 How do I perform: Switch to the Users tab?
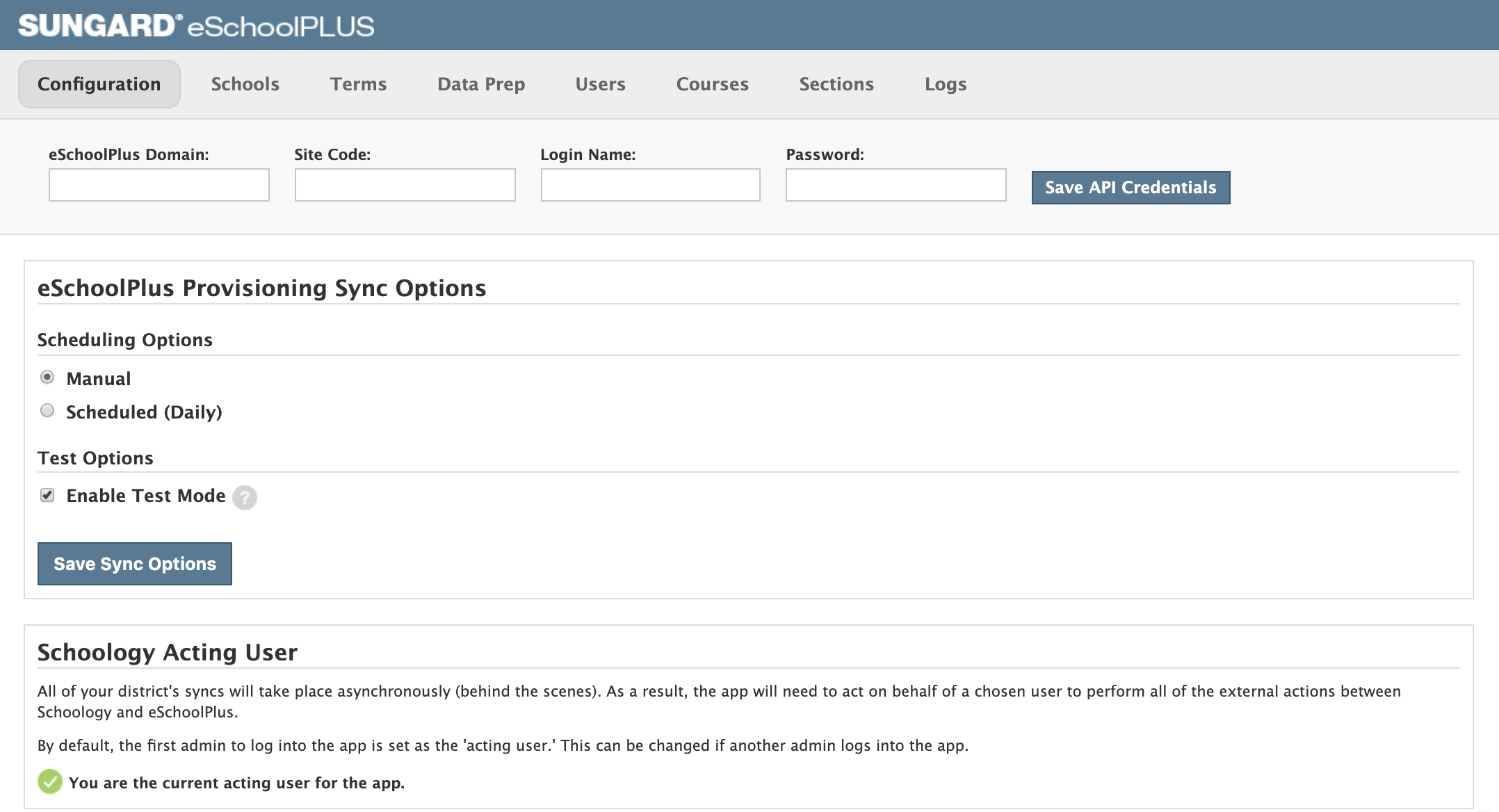click(600, 84)
